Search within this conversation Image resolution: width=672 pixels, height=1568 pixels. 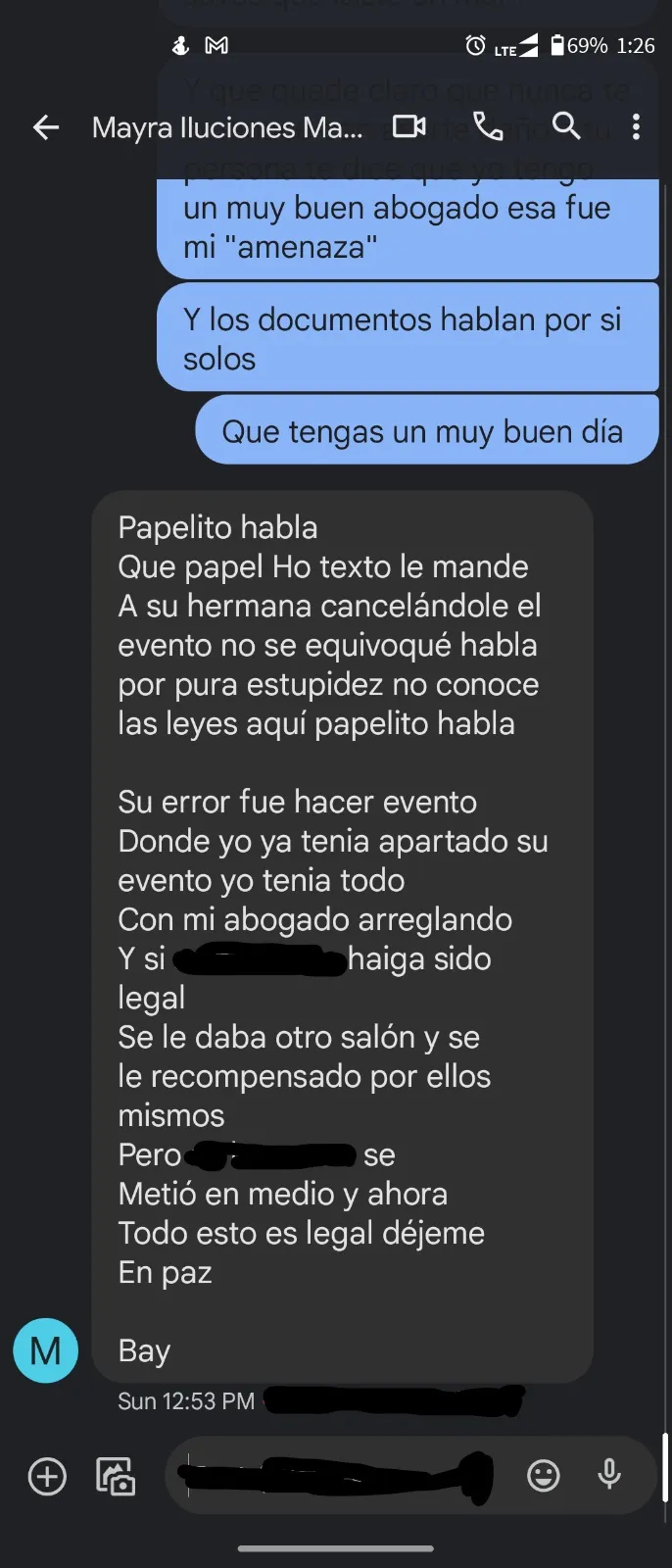tap(566, 126)
